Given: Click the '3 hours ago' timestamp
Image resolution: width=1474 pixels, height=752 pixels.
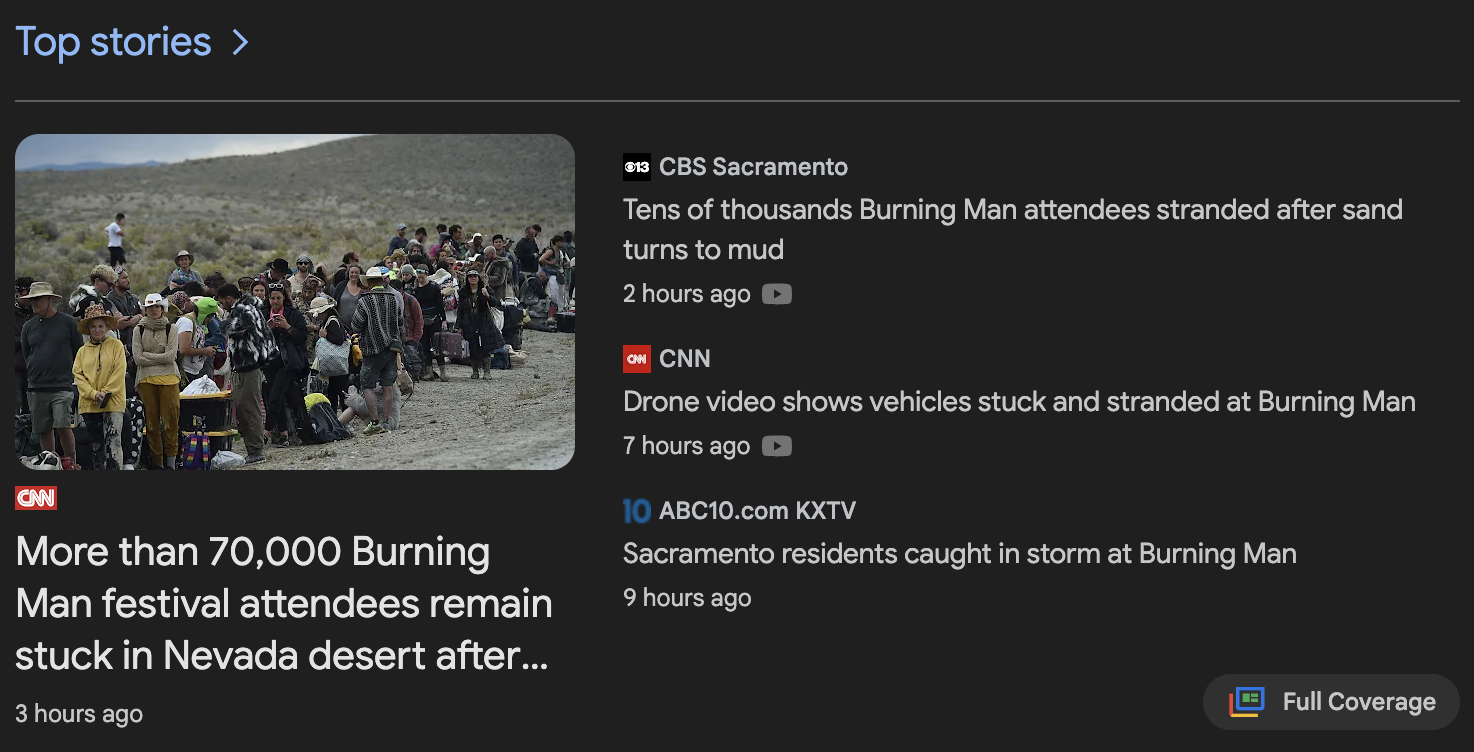Looking at the screenshot, I should click(x=79, y=714).
